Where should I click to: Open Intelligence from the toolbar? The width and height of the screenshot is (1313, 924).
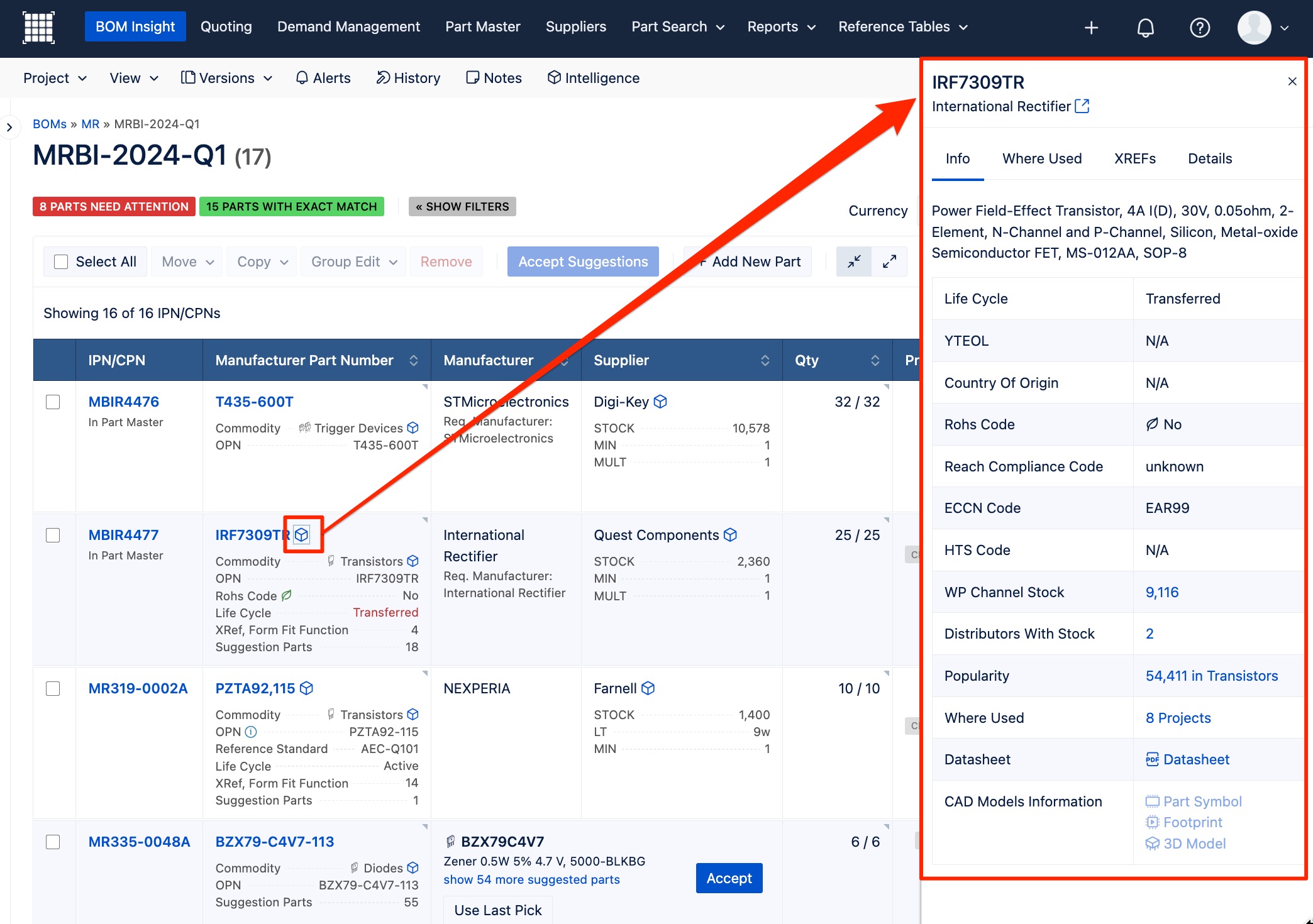(593, 78)
